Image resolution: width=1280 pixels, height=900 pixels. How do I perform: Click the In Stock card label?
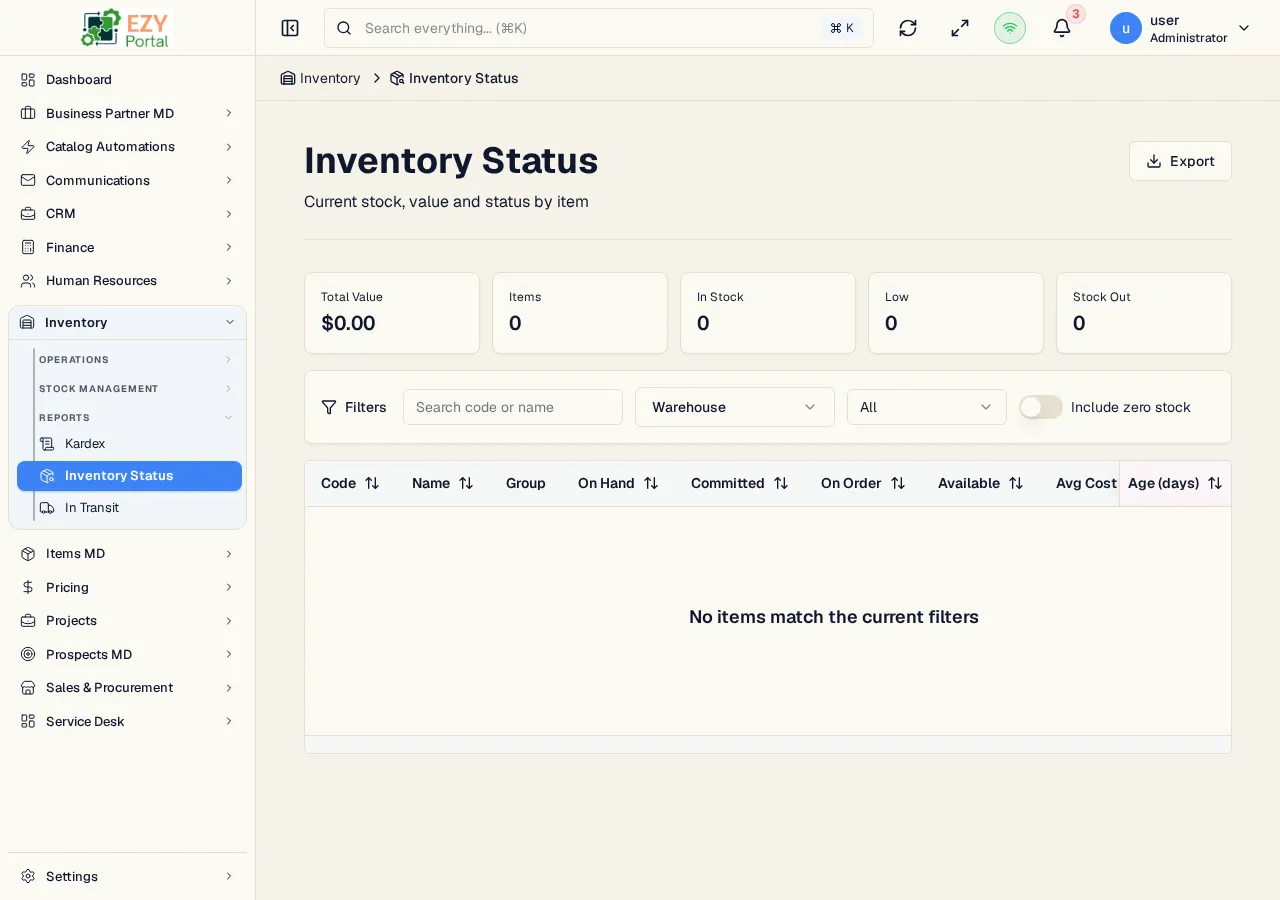pos(720,297)
